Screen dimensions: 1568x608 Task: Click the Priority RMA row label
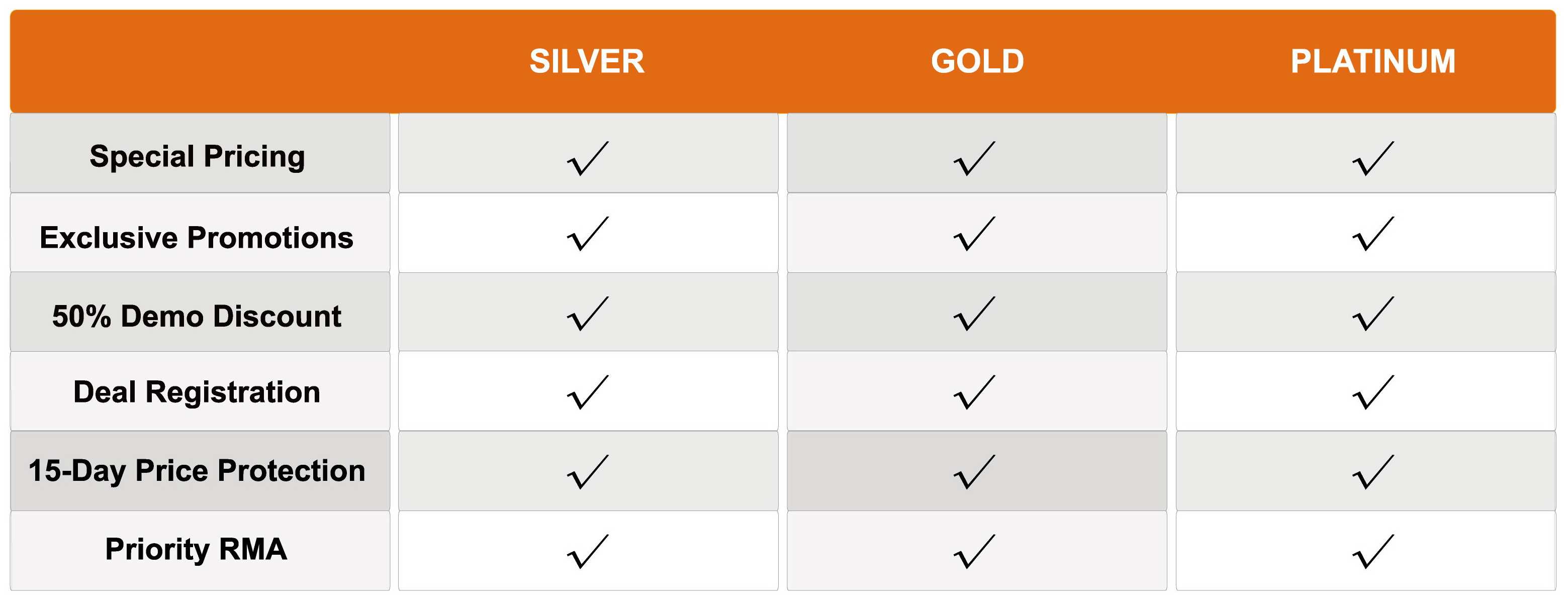196,550
